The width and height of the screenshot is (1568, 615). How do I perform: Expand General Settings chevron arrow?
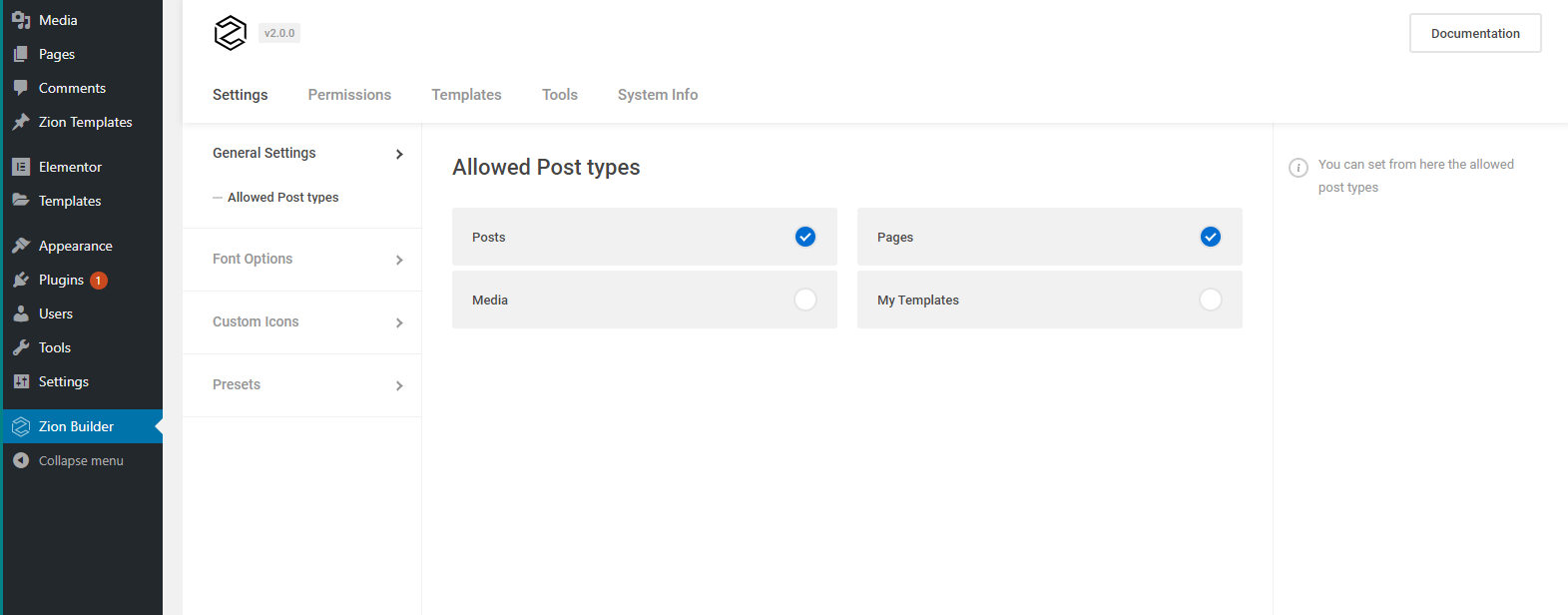pyautogui.click(x=399, y=154)
